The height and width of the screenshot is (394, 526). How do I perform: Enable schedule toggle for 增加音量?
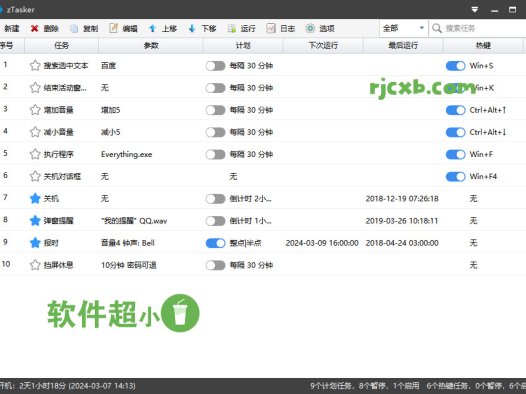point(215,110)
